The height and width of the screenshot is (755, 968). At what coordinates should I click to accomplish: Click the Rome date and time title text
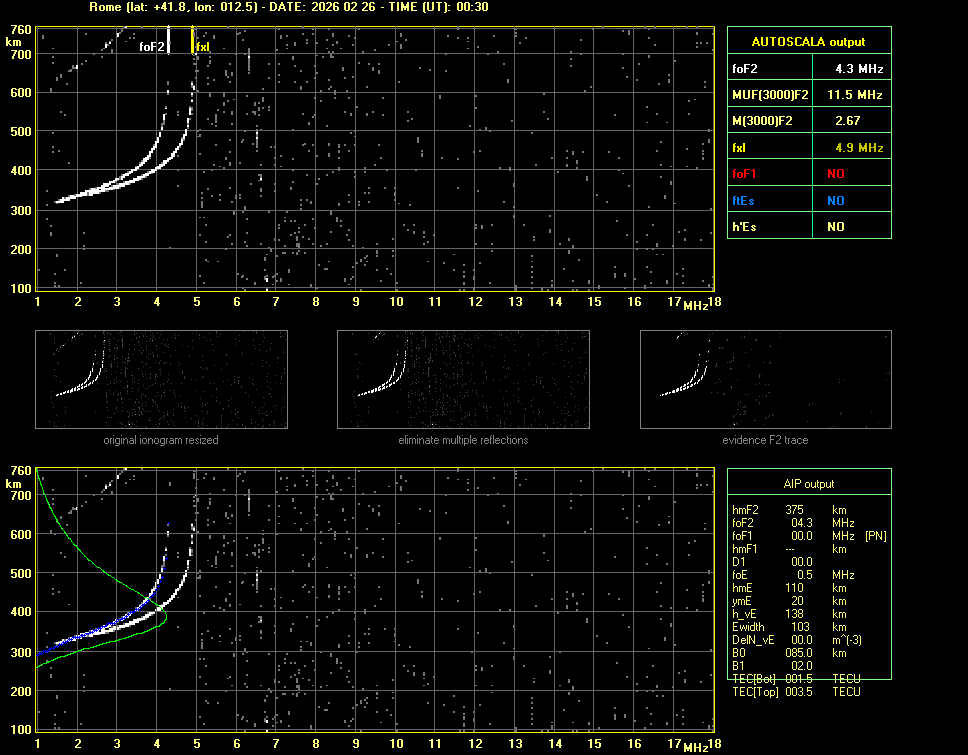click(289, 7)
